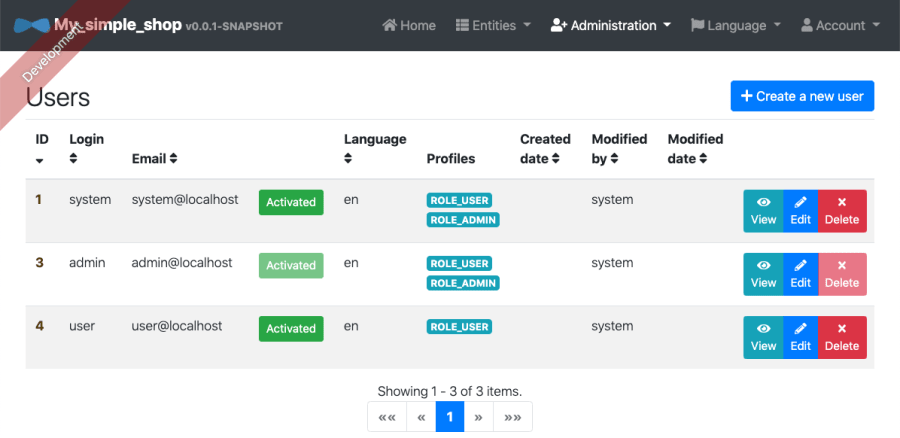Open the Administration dropdown
Screen dimensions: 900x438
(x=611, y=25)
